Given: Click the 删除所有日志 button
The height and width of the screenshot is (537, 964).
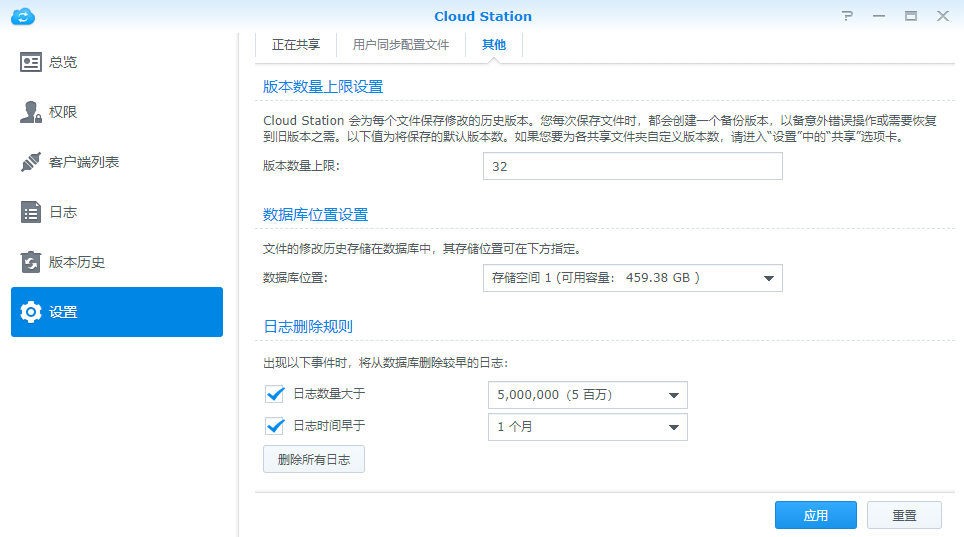Looking at the screenshot, I should click(314, 459).
